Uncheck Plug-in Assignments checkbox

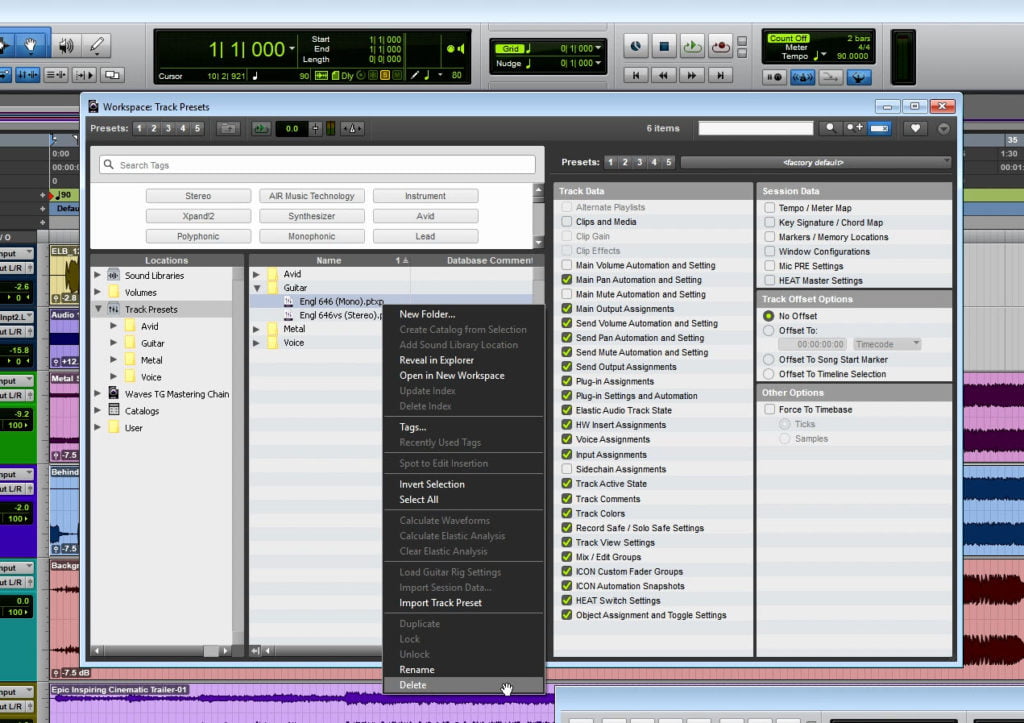click(566, 381)
